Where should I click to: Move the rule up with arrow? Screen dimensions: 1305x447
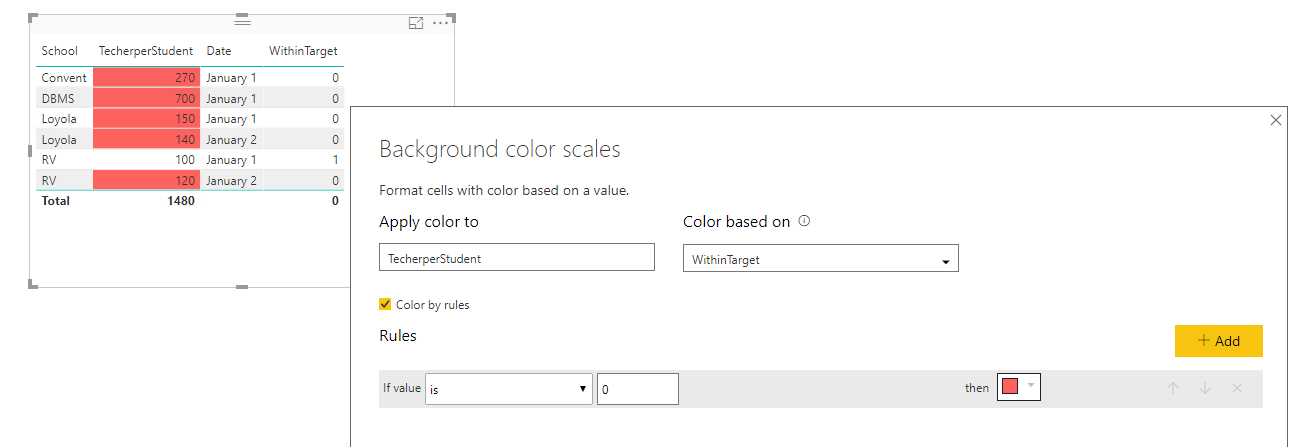(x=1173, y=388)
